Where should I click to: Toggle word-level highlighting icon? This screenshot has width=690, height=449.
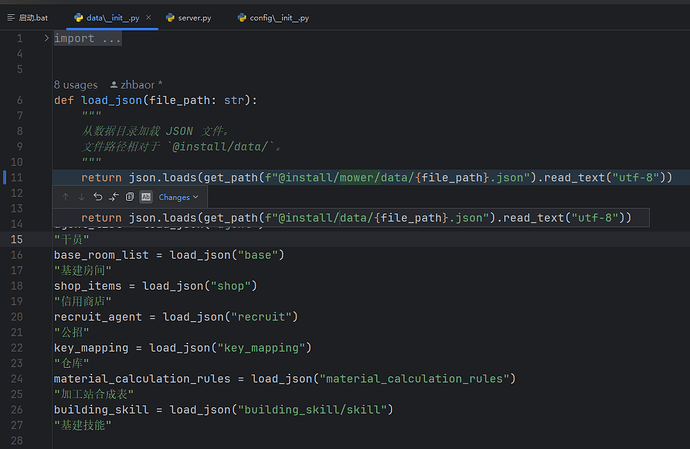coord(146,197)
